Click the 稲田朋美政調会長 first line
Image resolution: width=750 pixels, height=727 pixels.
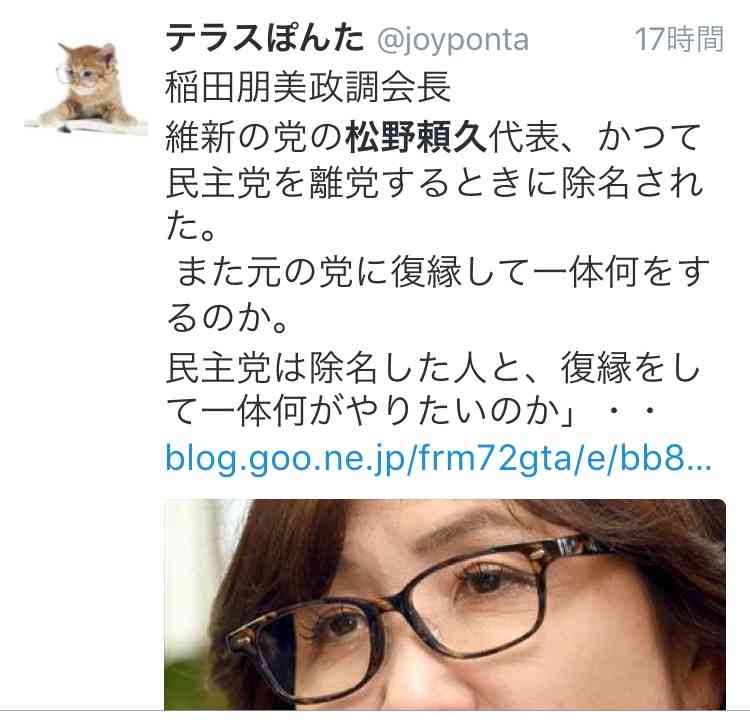(308, 88)
